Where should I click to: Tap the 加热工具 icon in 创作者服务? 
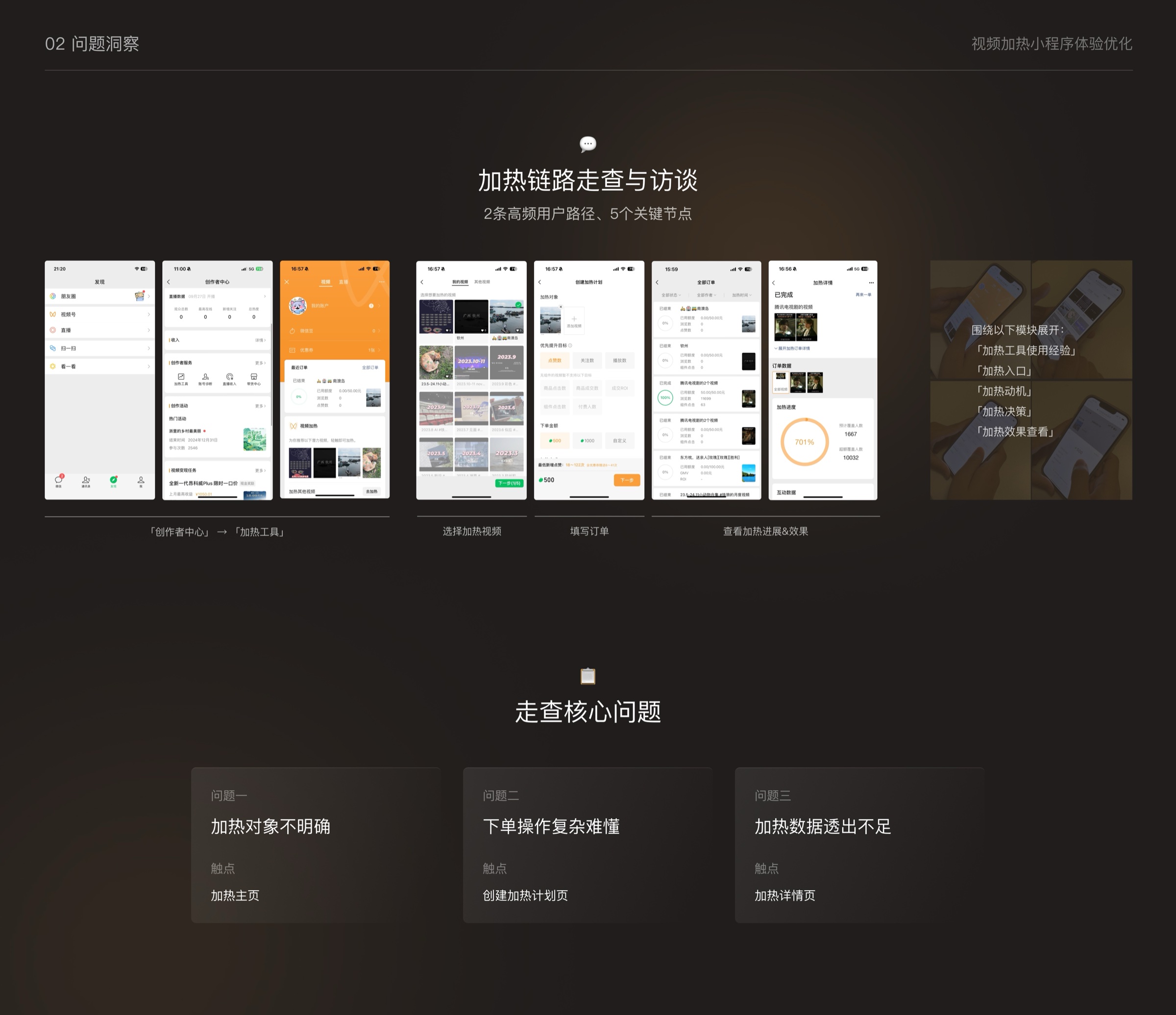click(180, 377)
